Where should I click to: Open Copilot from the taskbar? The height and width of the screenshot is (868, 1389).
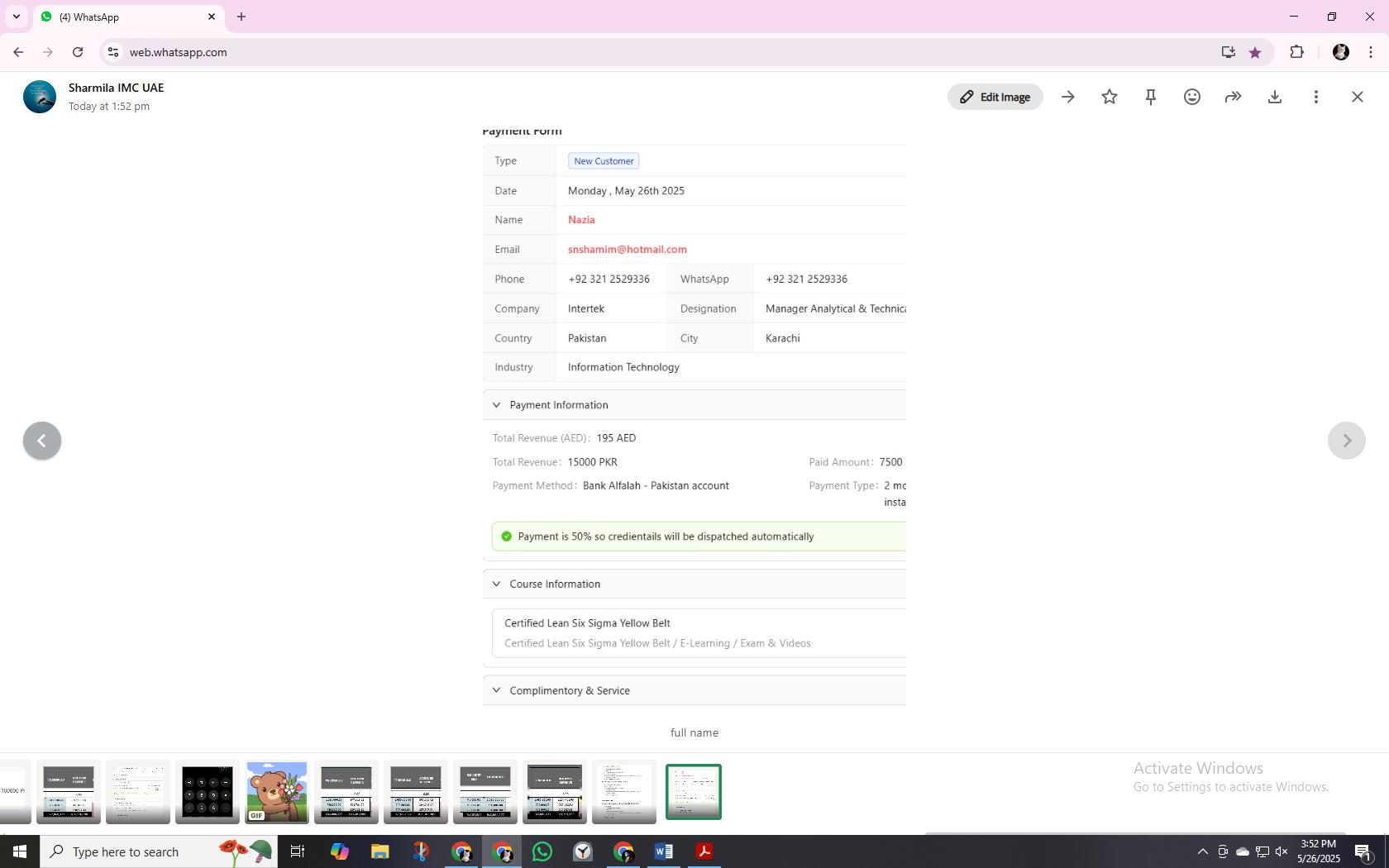tap(339, 851)
